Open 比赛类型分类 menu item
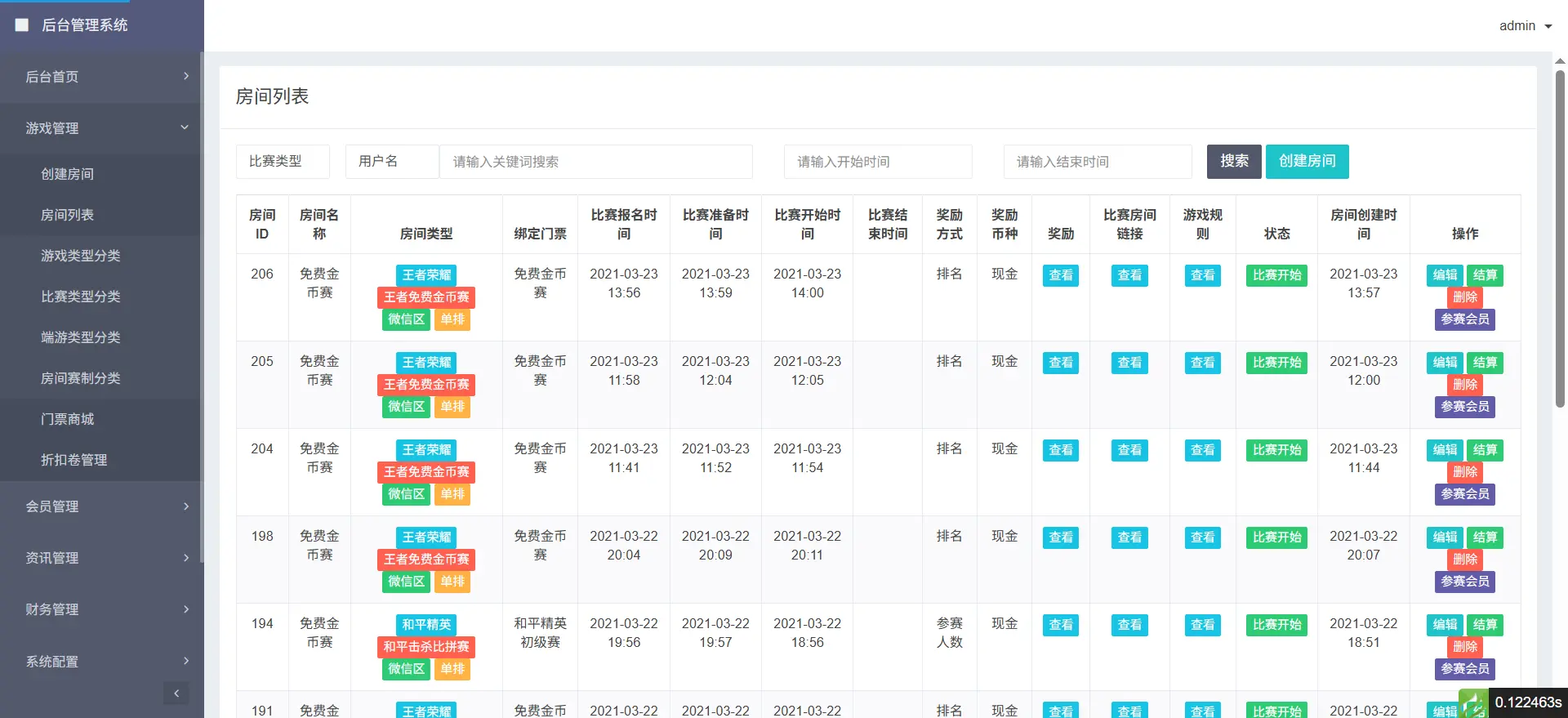 point(101,297)
